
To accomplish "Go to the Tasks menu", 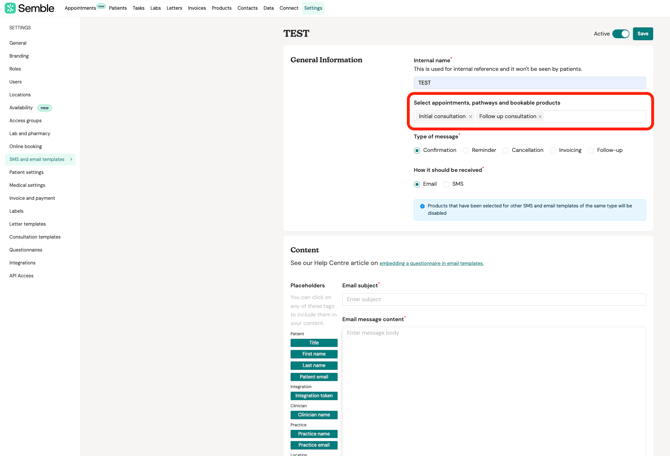I will click(138, 8).
